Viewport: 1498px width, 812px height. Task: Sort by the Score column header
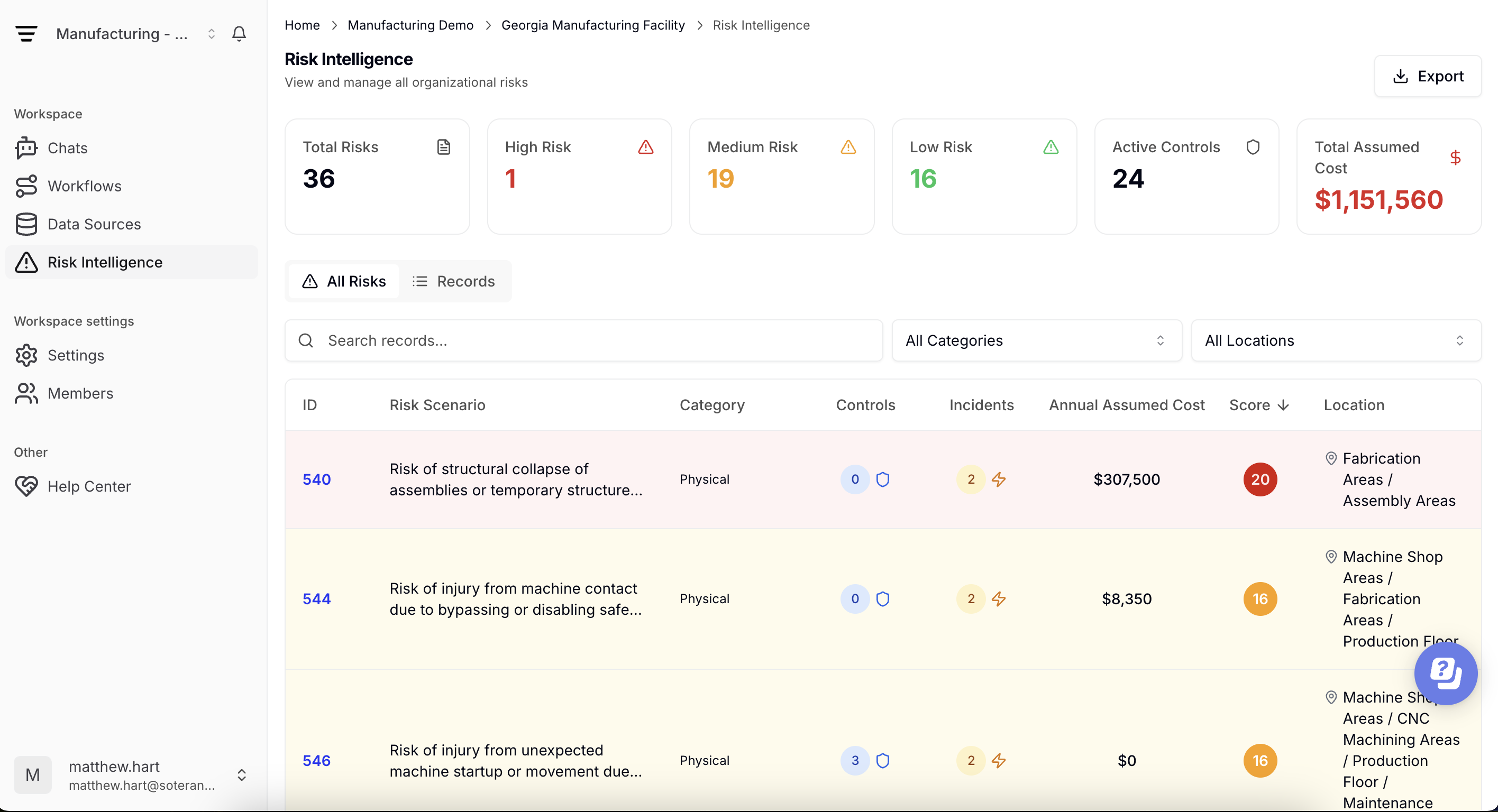point(1259,405)
